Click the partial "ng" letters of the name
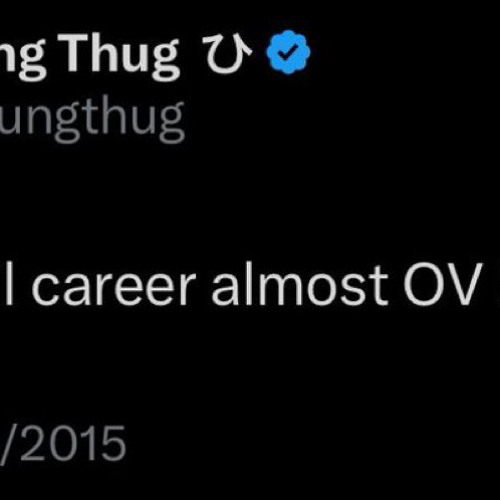Viewport: 500px width, 500px height. 23,57
